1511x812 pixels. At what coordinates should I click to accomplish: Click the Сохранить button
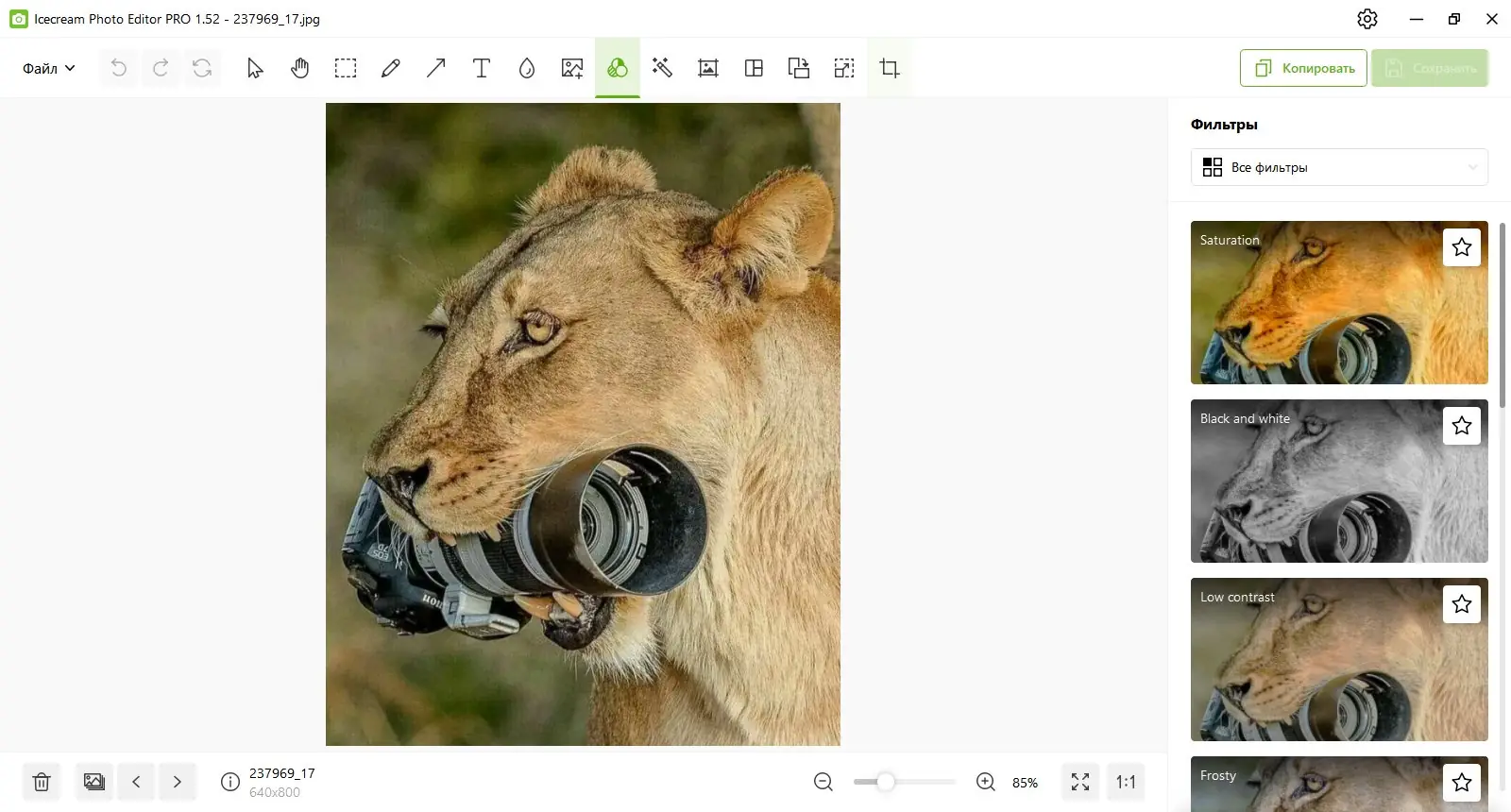(x=1430, y=68)
